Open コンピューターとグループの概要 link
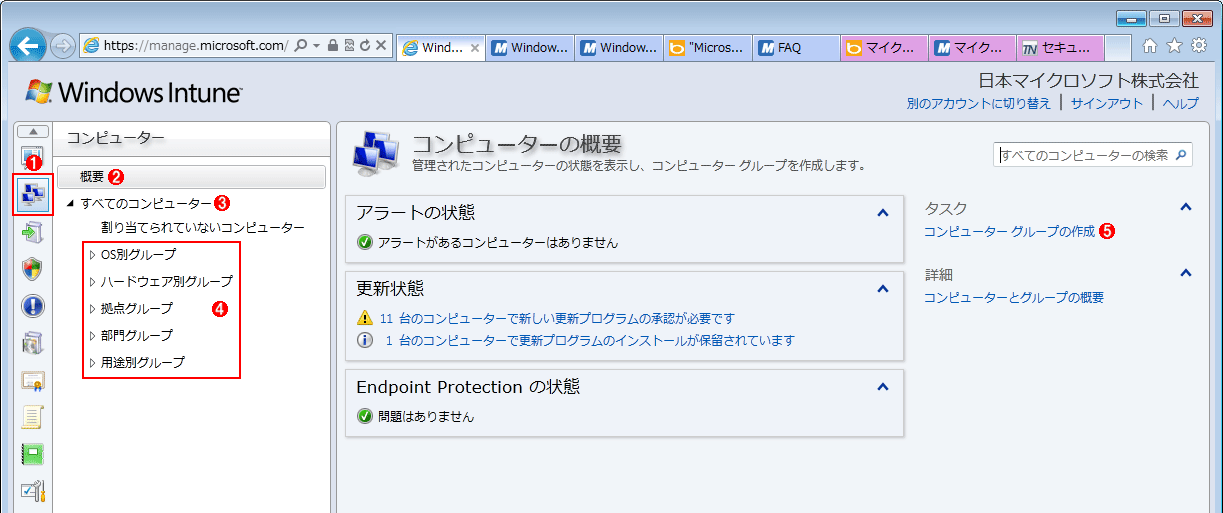1223x513 pixels. (x=1014, y=297)
